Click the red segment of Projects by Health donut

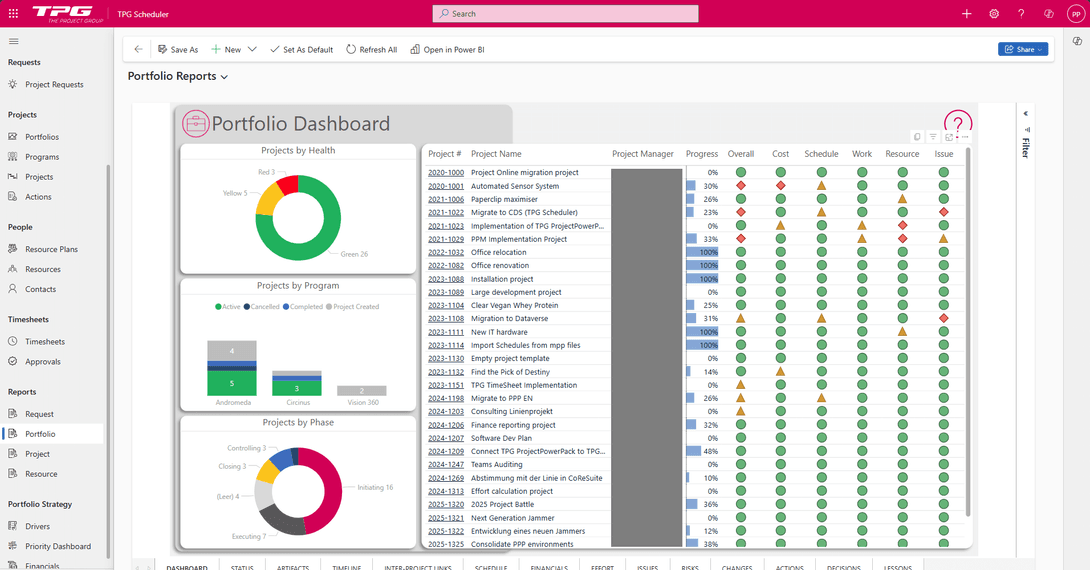(x=288, y=185)
